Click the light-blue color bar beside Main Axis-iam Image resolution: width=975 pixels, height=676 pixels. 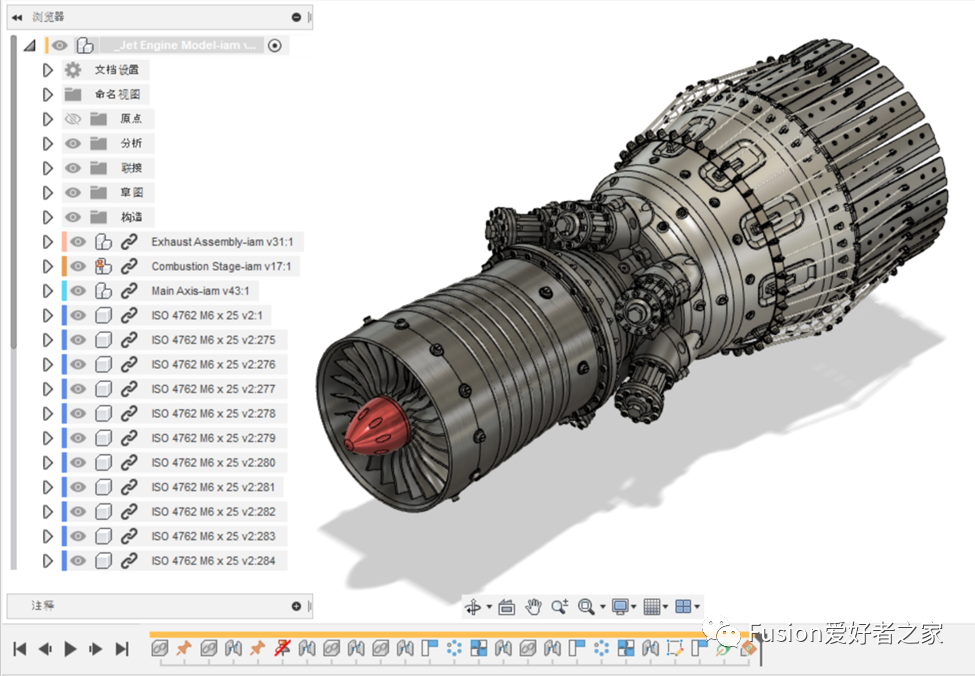[64, 291]
